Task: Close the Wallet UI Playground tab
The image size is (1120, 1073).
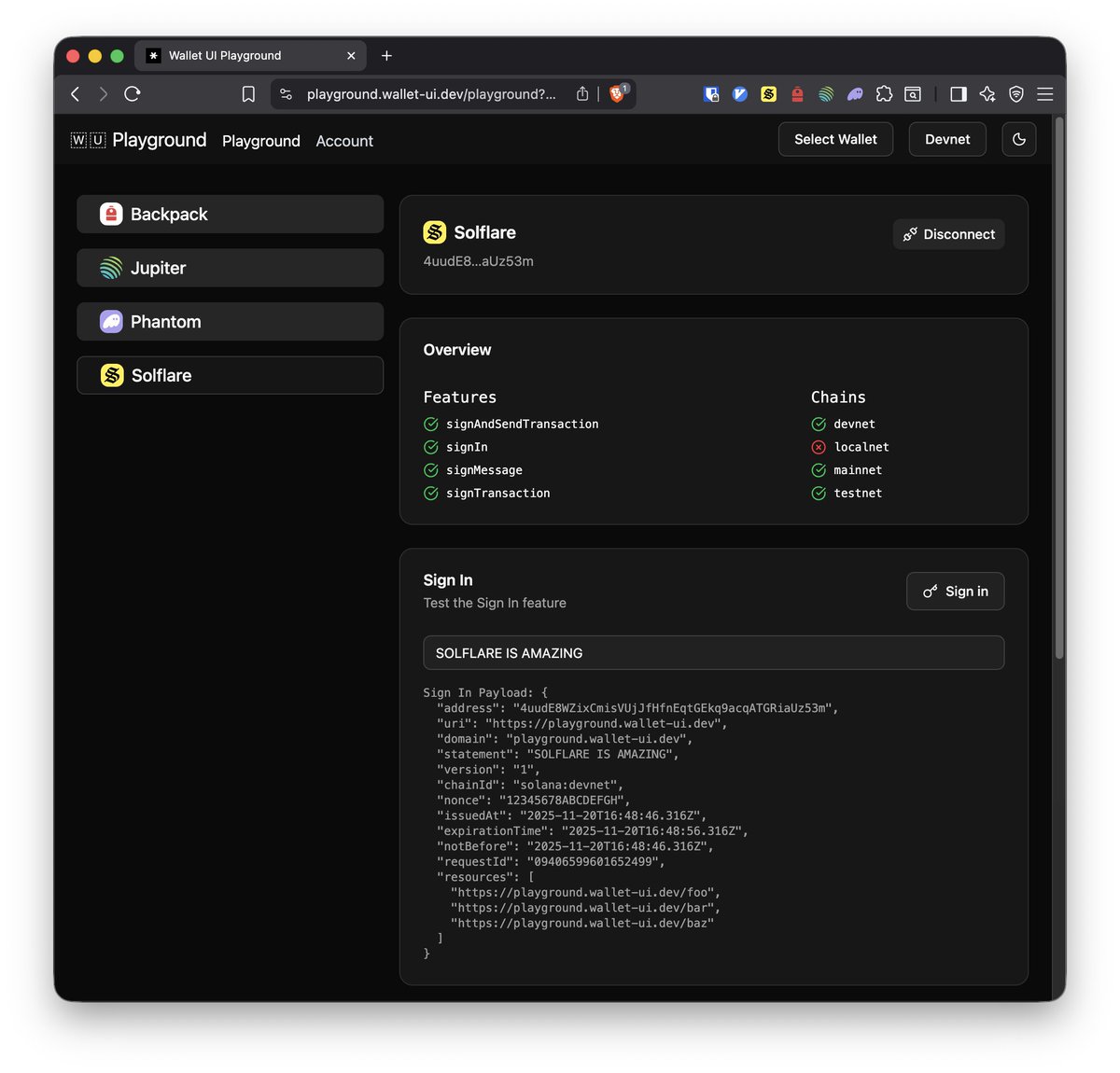Action: point(351,56)
